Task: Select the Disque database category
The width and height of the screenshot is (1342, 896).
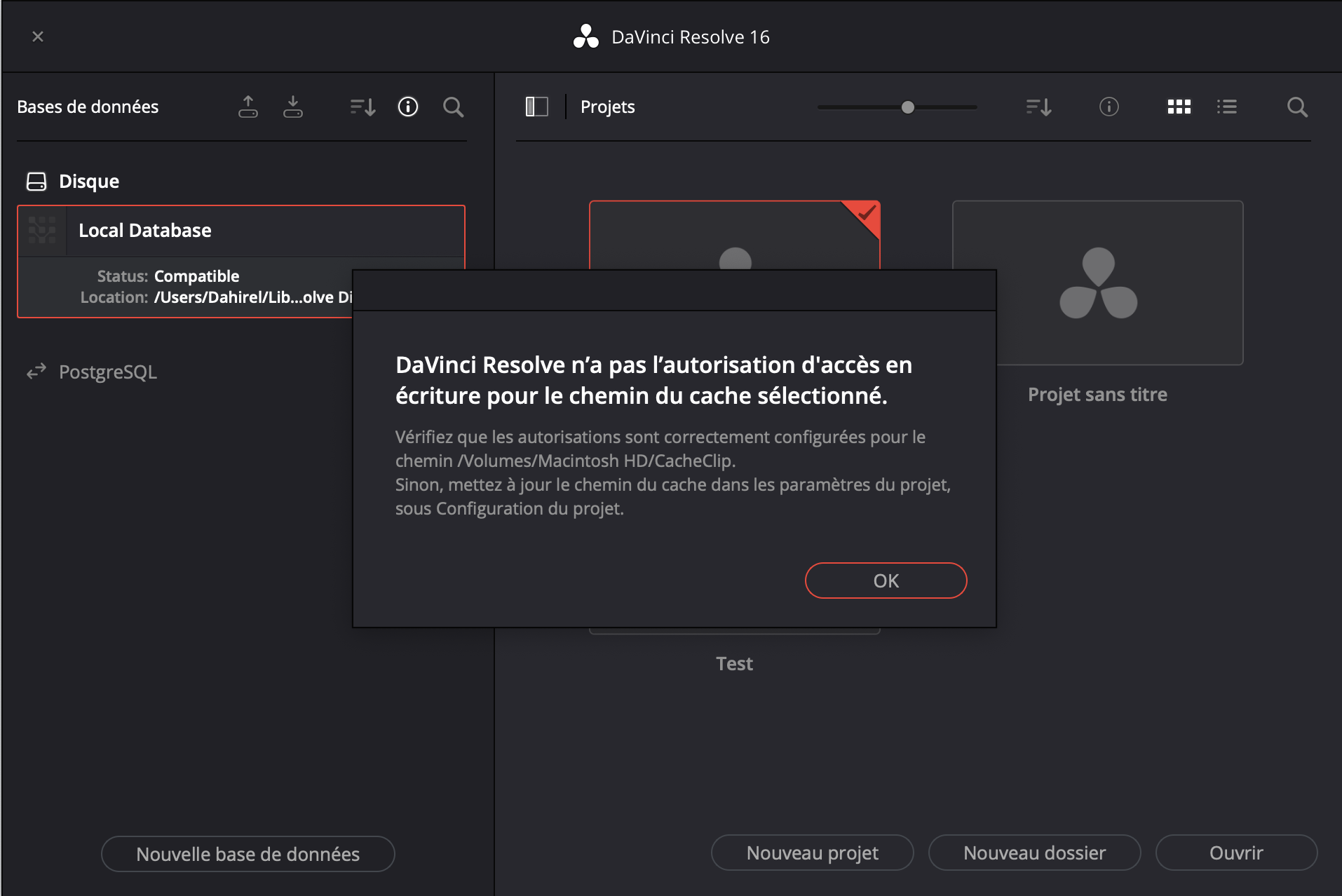Action: pyautogui.click(x=88, y=182)
